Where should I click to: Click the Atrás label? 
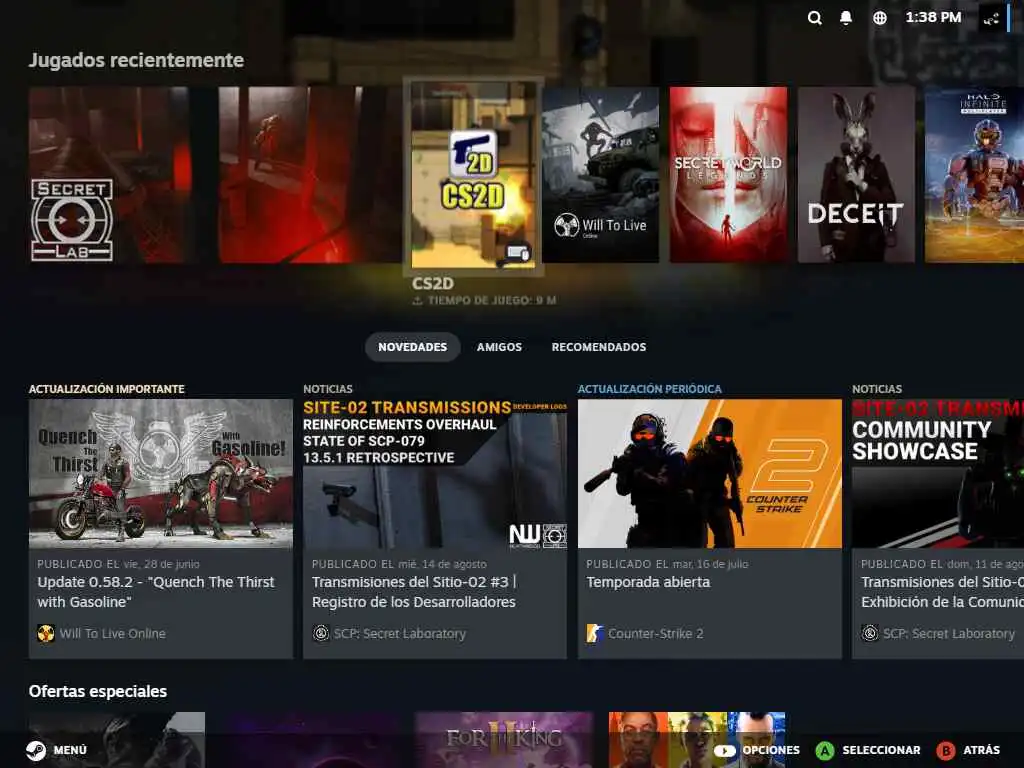pos(982,750)
